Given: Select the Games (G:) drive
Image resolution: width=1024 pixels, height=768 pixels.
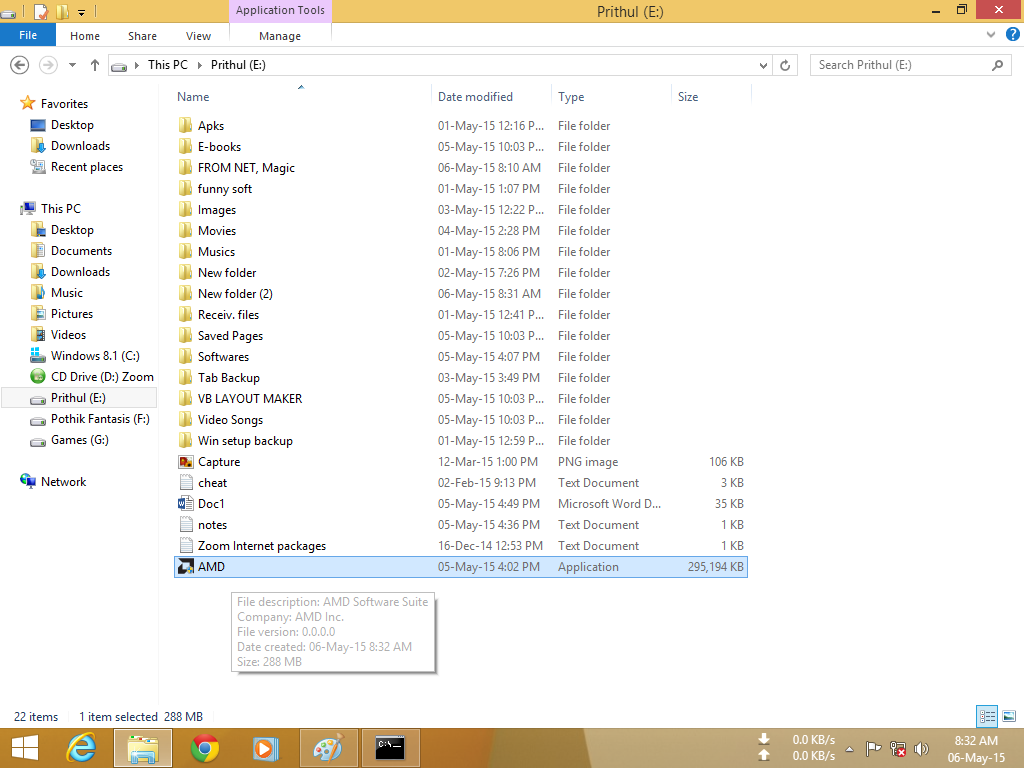Looking at the screenshot, I should (80, 440).
